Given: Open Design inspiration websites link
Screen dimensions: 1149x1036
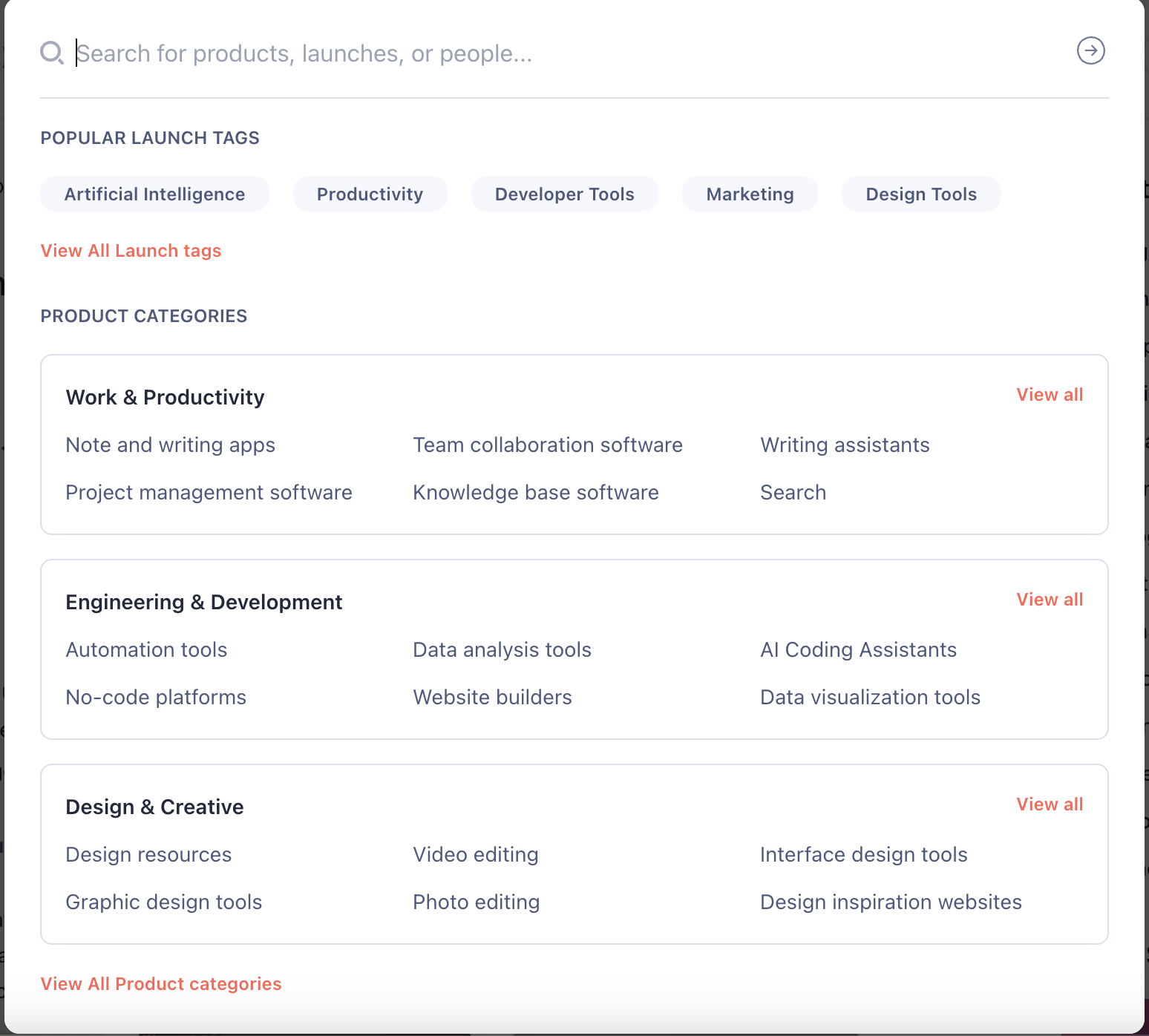Looking at the screenshot, I should tap(891, 902).
